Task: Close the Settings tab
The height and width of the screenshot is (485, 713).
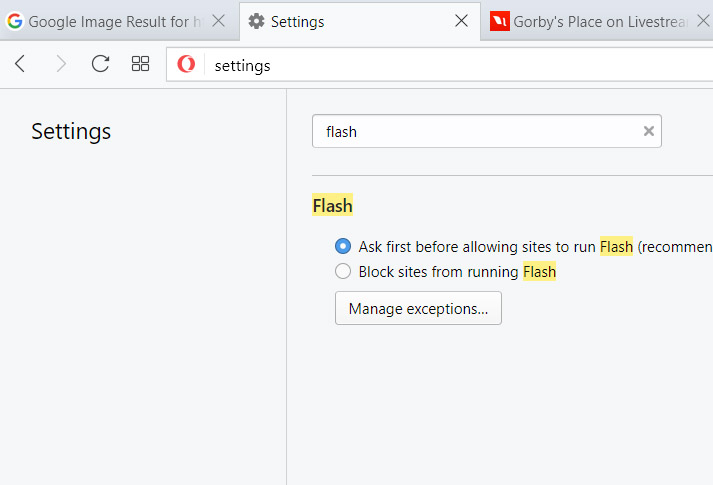Action: (462, 20)
